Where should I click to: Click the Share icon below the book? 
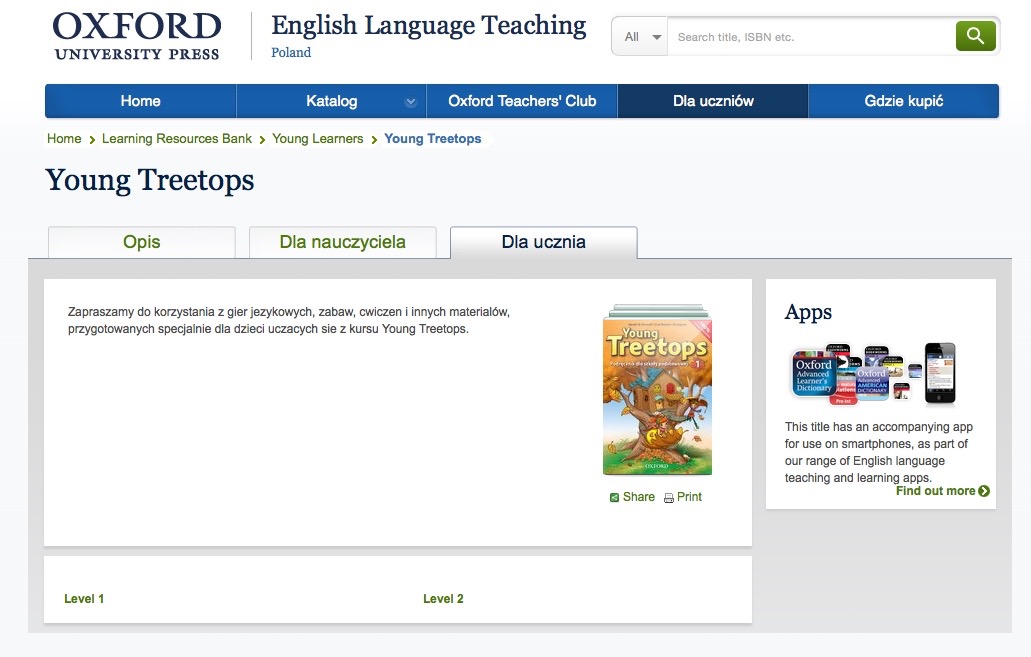point(615,498)
